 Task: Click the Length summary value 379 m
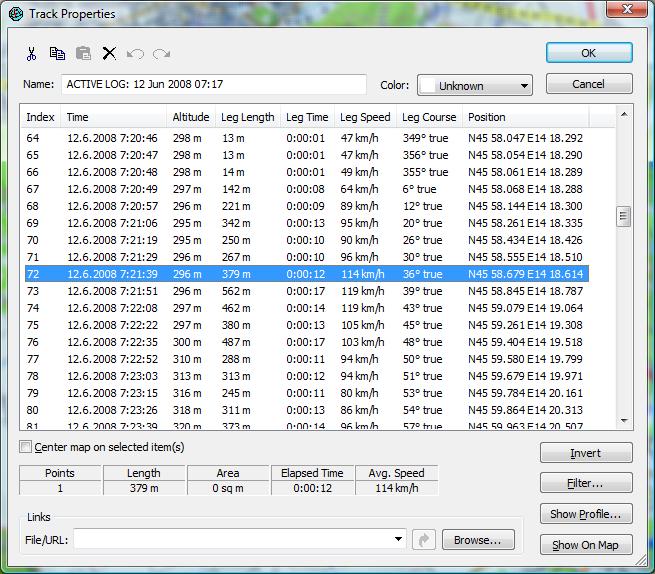[144, 488]
